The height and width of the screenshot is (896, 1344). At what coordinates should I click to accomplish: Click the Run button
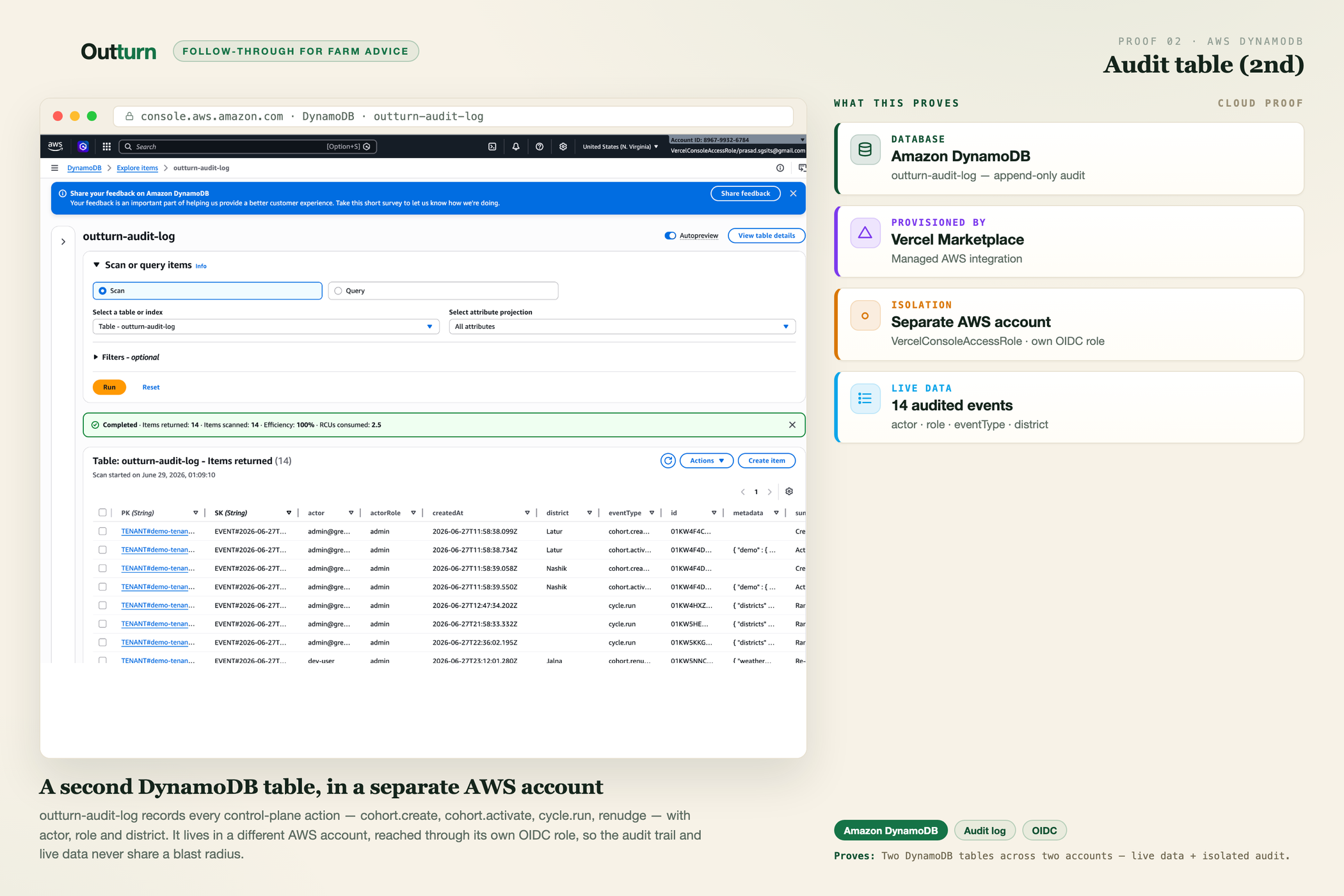[x=109, y=387]
